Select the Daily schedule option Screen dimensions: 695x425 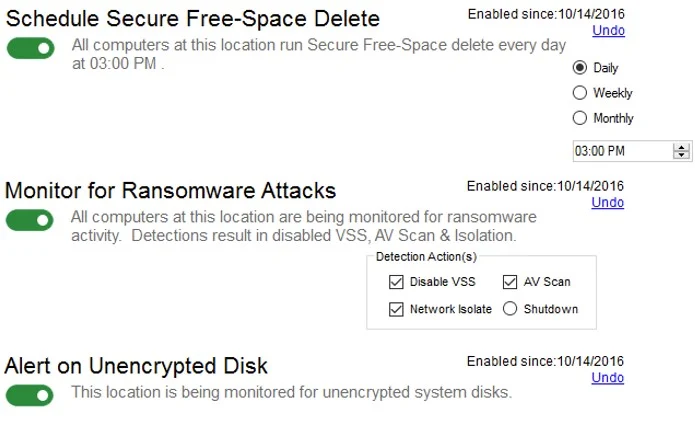pyautogui.click(x=580, y=68)
